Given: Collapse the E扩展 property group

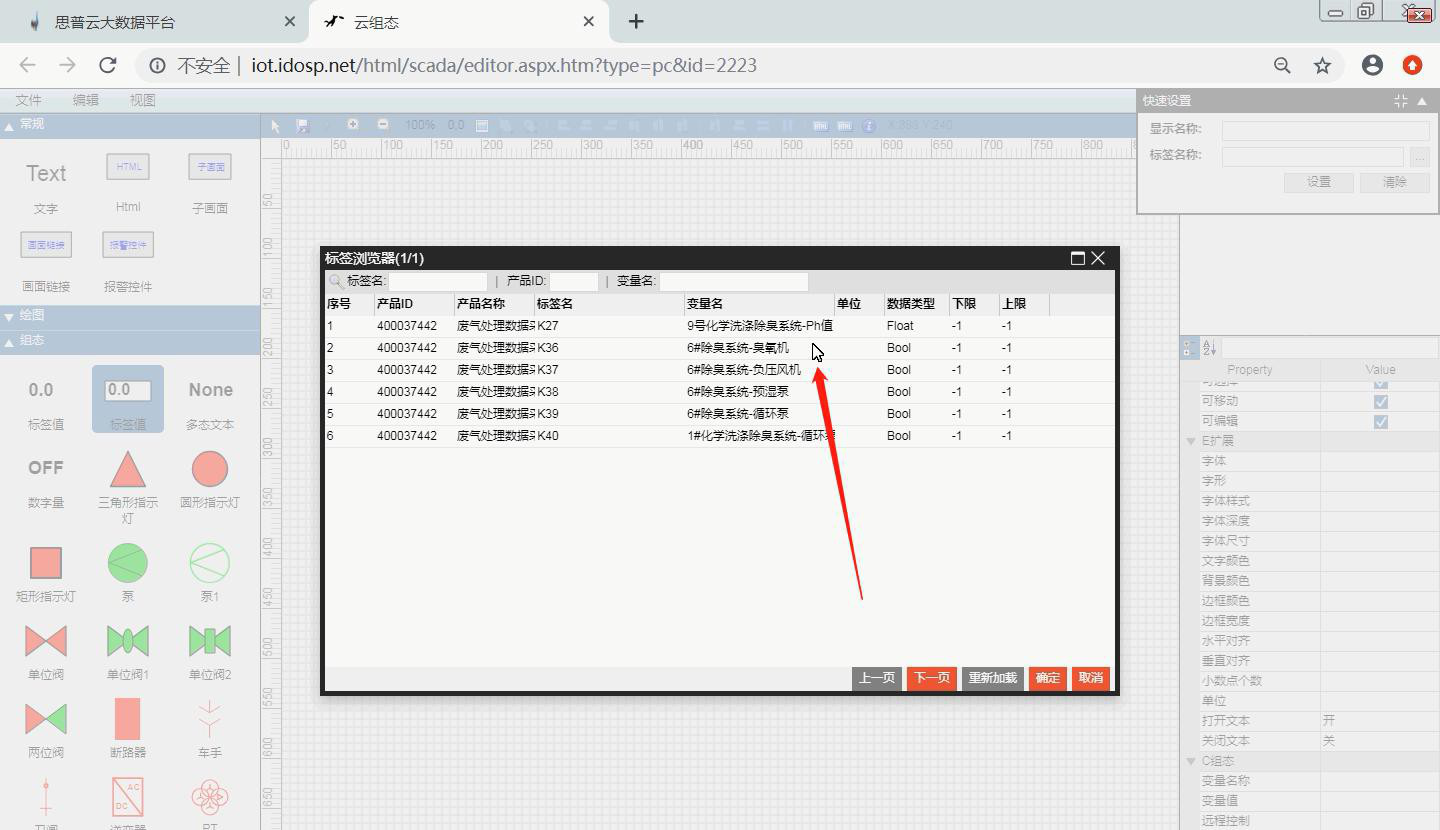Looking at the screenshot, I should point(1191,441).
